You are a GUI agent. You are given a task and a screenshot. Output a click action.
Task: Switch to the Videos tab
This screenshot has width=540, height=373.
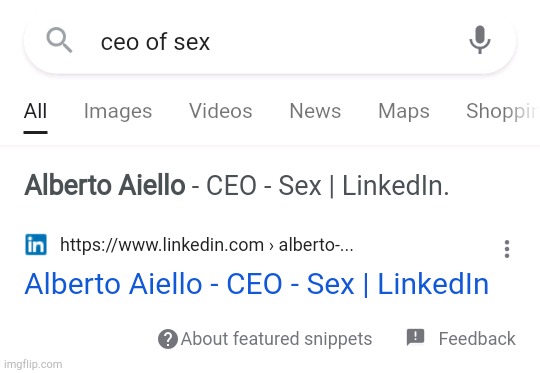(221, 111)
